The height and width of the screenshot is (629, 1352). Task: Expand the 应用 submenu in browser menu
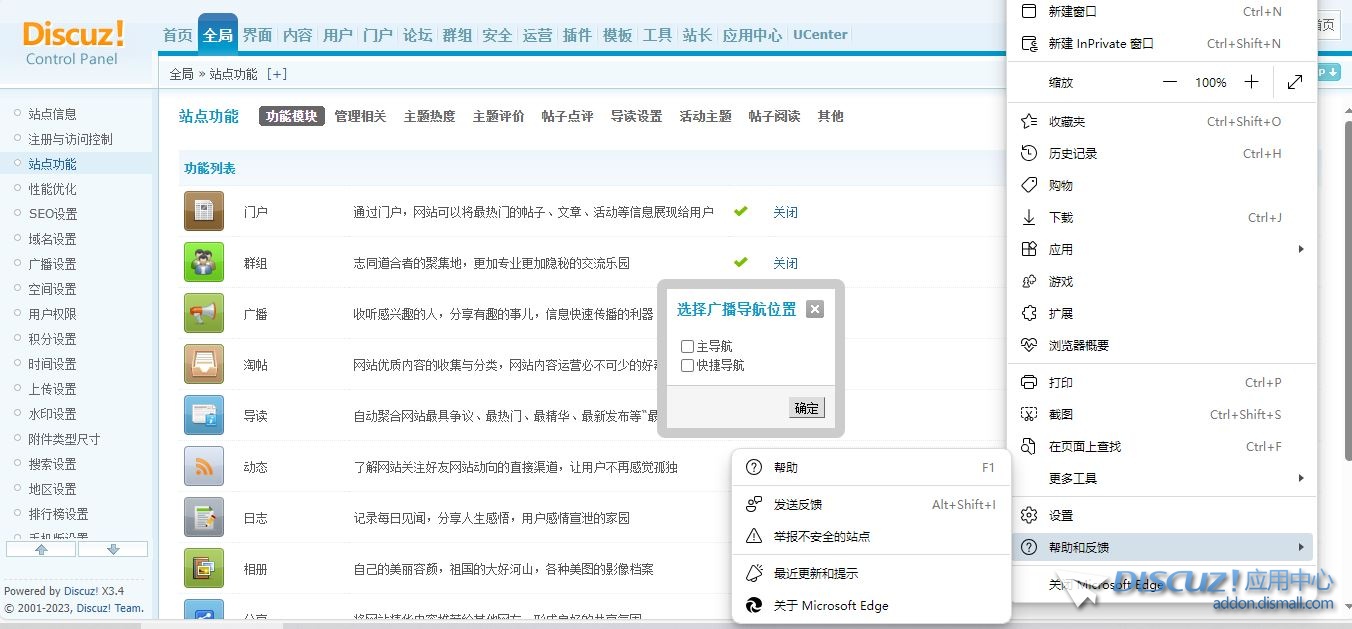click(x=1300, y=249)
